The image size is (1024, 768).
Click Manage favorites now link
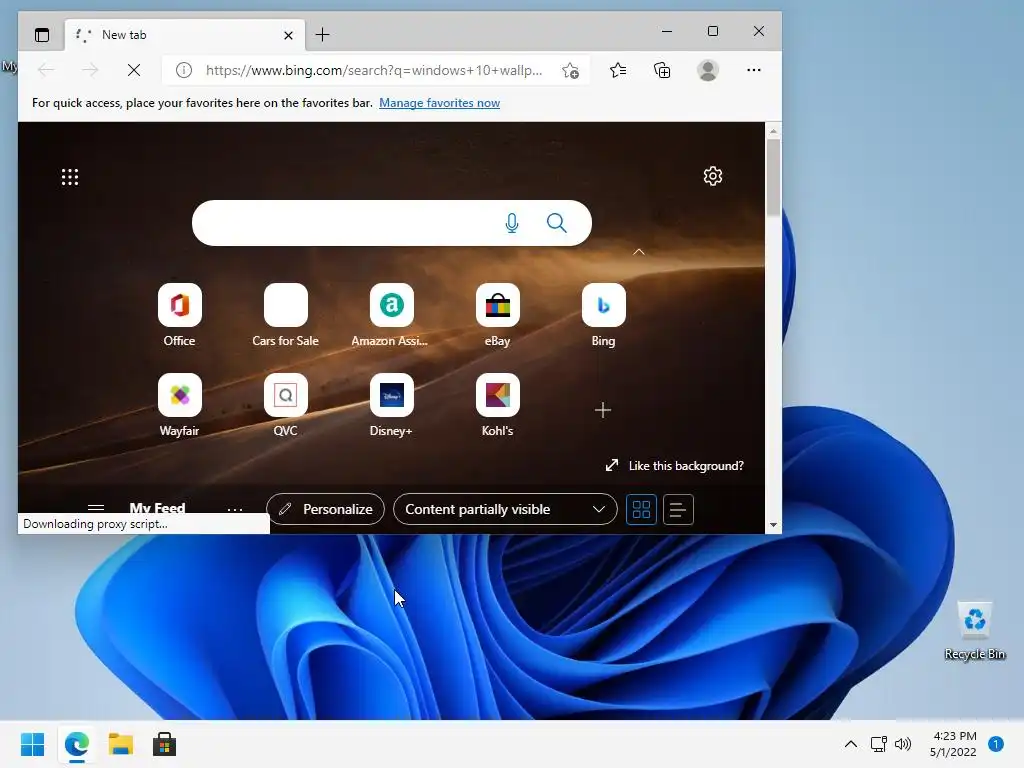440,103
